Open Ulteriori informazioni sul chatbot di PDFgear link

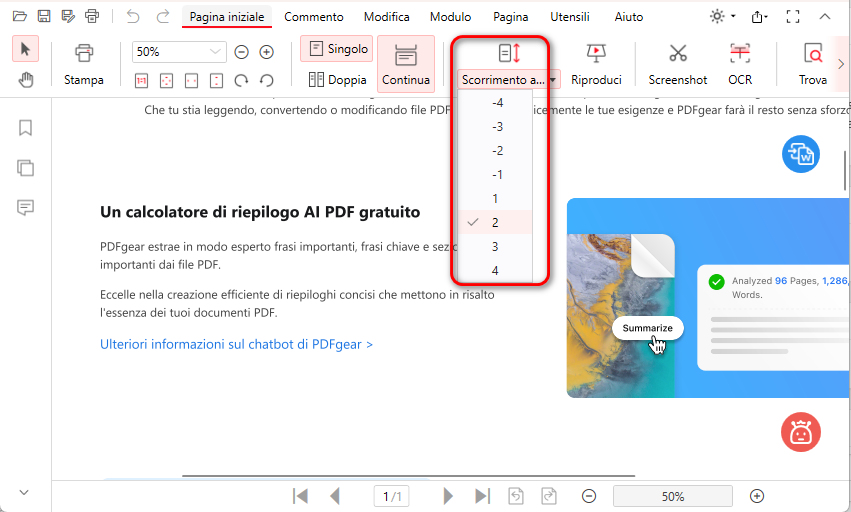(x=236, y=344)
